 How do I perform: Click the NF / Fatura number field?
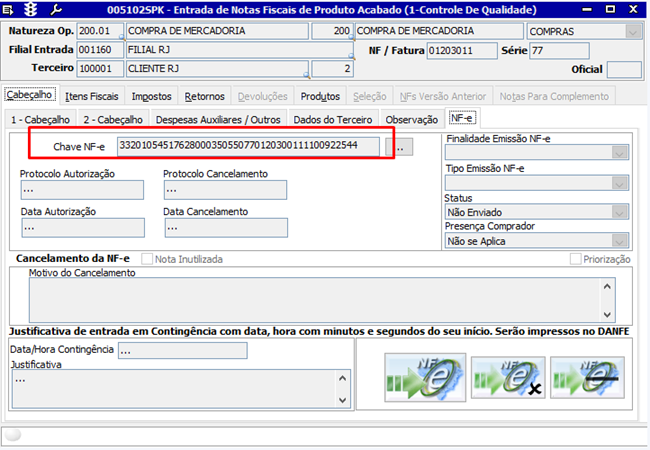coord(462,51)
